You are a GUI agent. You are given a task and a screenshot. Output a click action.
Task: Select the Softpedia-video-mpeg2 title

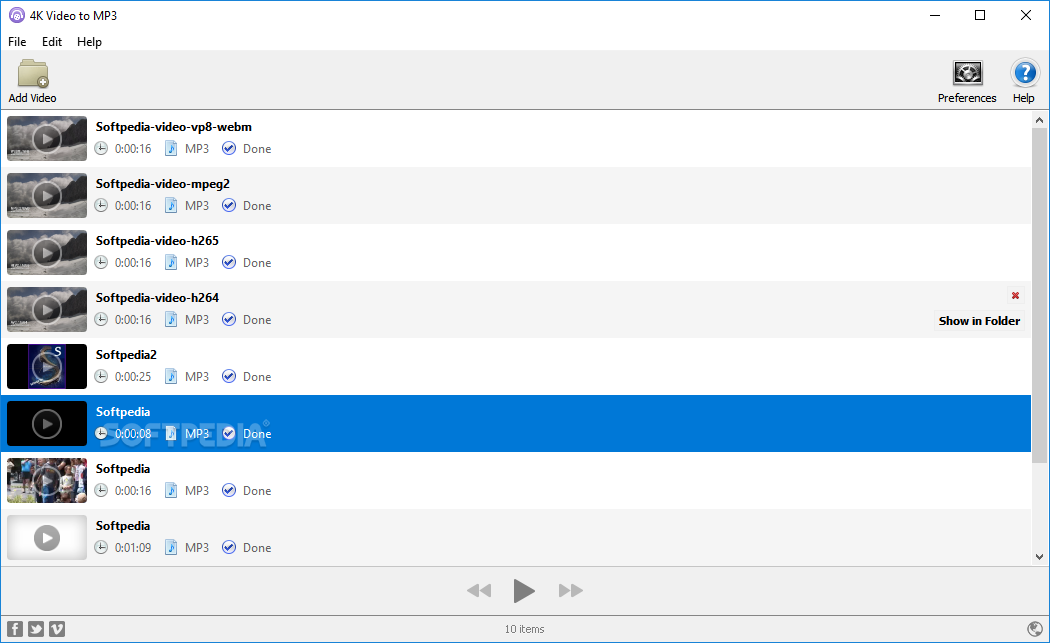pyautogui.click(x=163, y=184)
